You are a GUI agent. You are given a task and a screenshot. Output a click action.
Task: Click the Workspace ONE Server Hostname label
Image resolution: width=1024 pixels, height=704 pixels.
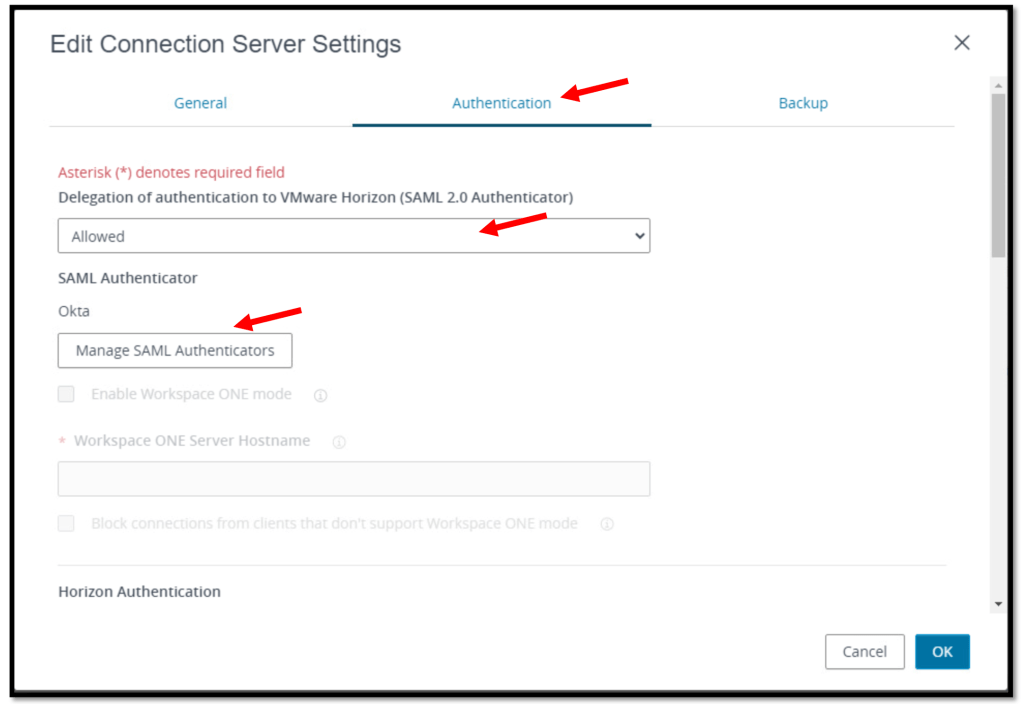point(191,441)
